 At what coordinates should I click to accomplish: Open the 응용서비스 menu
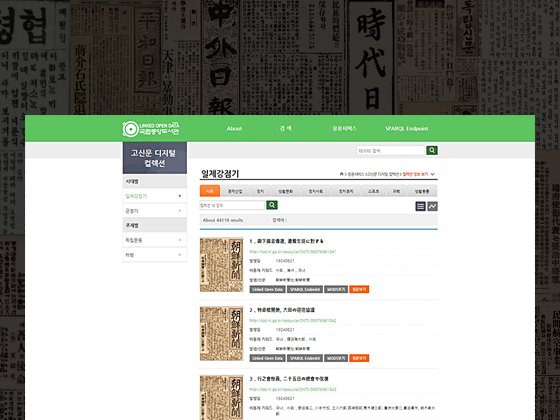click(x=344, y=128)
